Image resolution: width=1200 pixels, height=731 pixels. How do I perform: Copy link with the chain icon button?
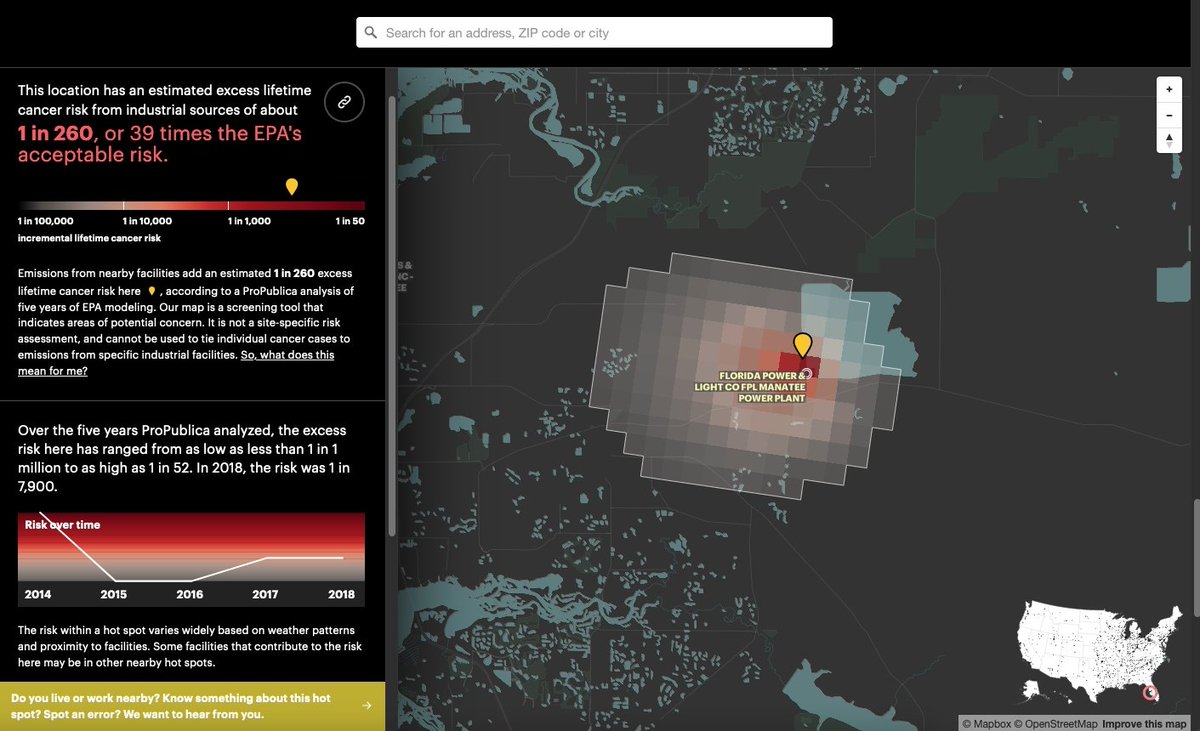(344, 102)
